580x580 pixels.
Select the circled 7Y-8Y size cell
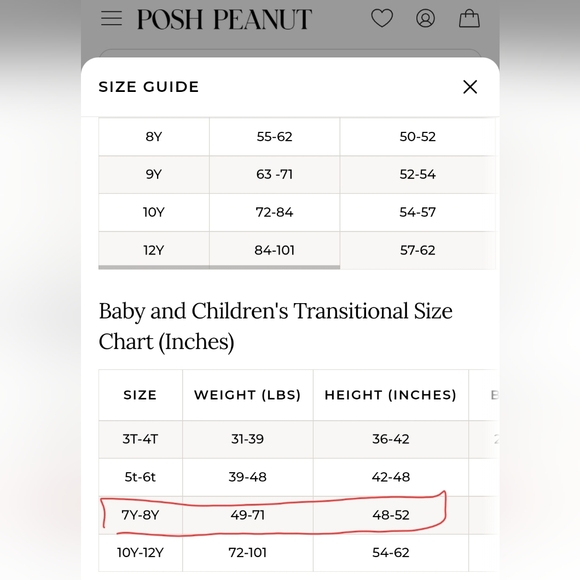[140, 515]
